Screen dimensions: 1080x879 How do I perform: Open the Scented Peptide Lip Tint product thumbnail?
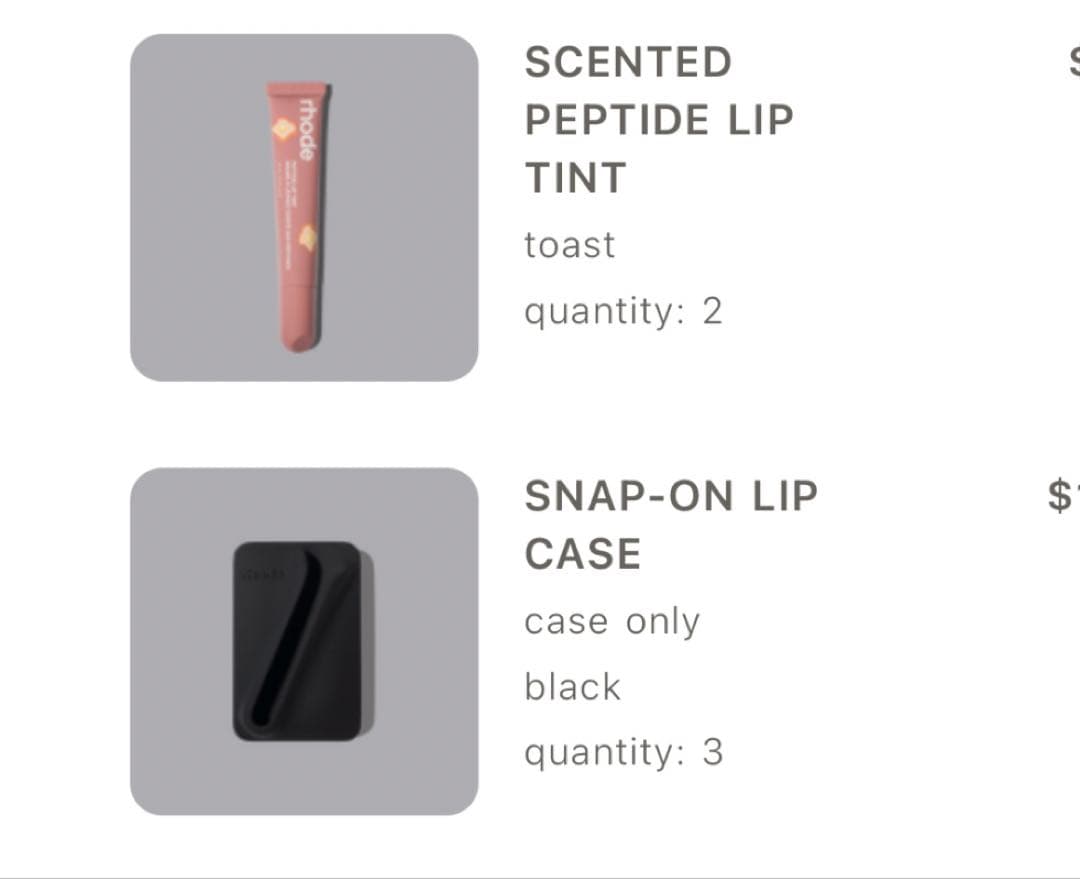point(304,208)
